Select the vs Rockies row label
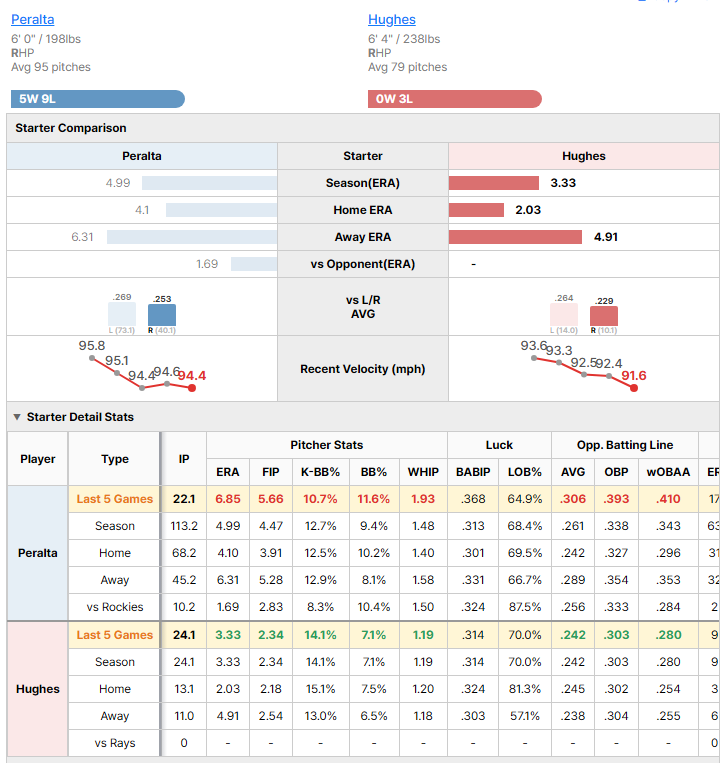Screen dimensions: 726x763 [115, 607]
